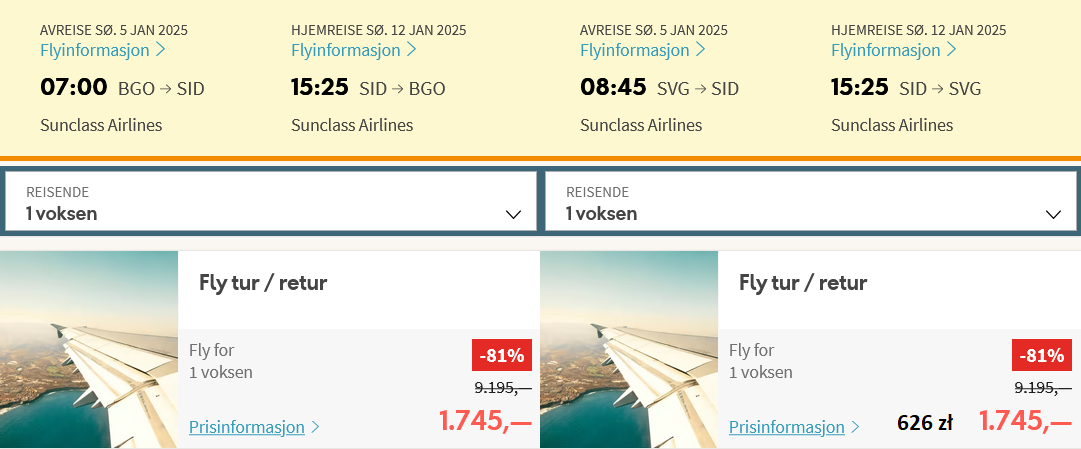The image size is (1081, 449).
Task: Click the arrow icon next to left Prisinformasjon
Action: (315, 427)
